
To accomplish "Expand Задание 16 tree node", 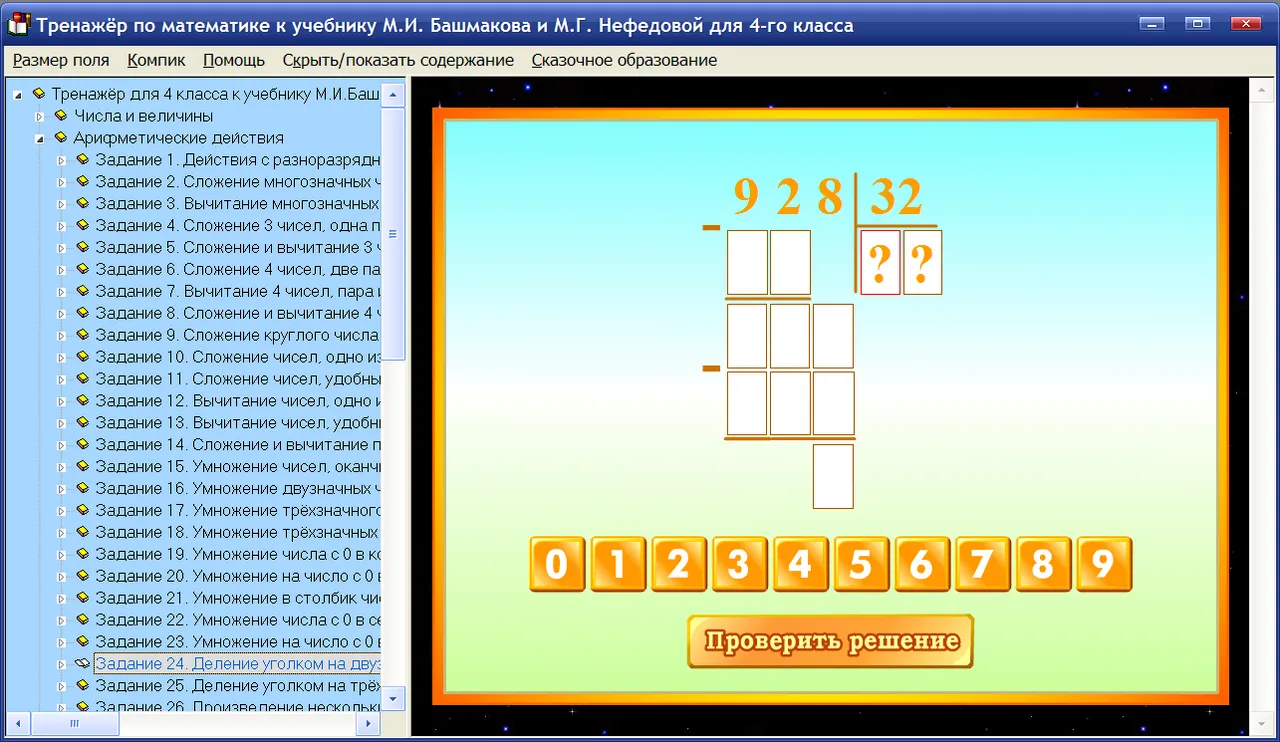I will [x=61, y=488].
